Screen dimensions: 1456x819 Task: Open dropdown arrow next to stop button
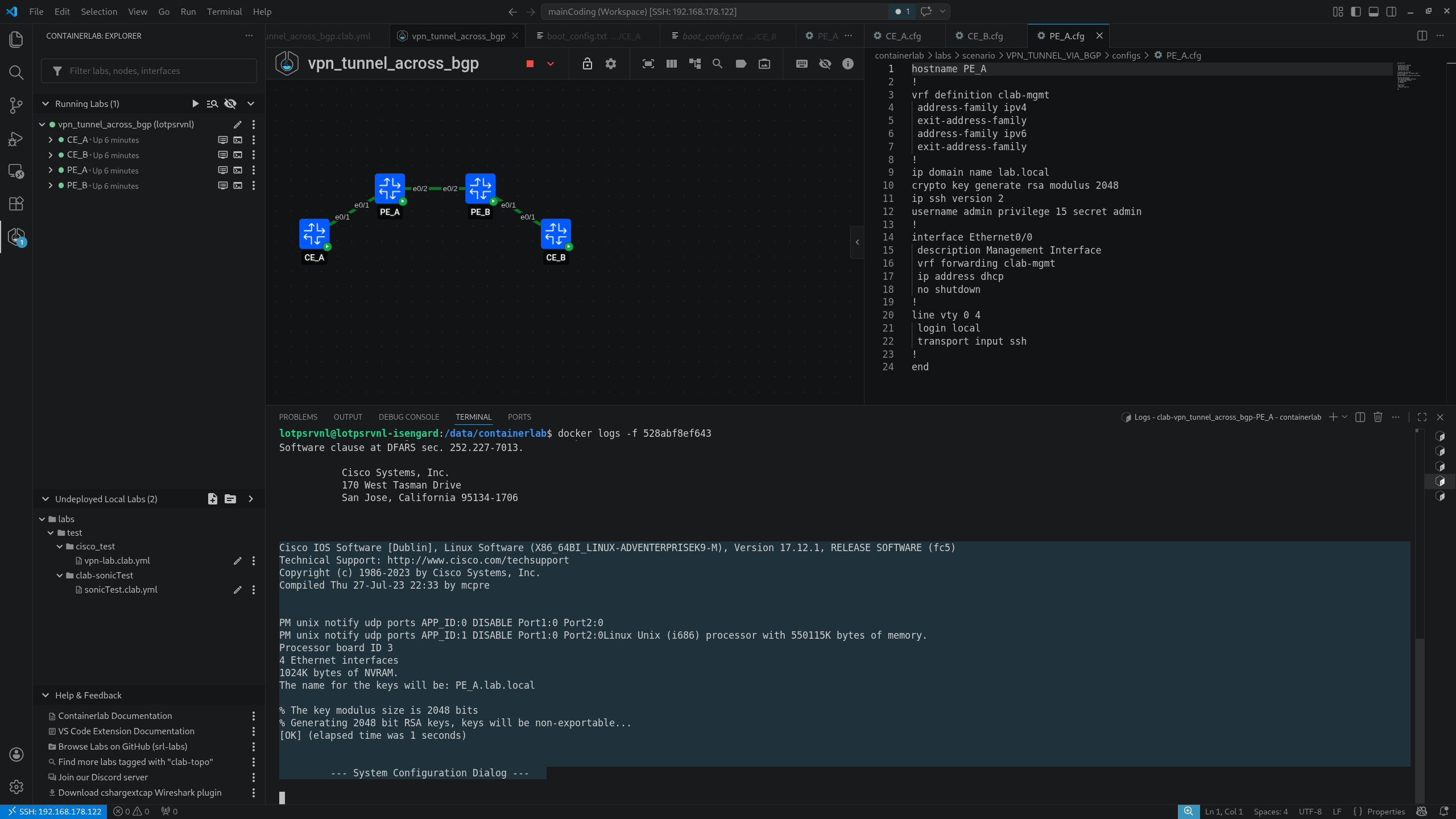click(550, 64)
